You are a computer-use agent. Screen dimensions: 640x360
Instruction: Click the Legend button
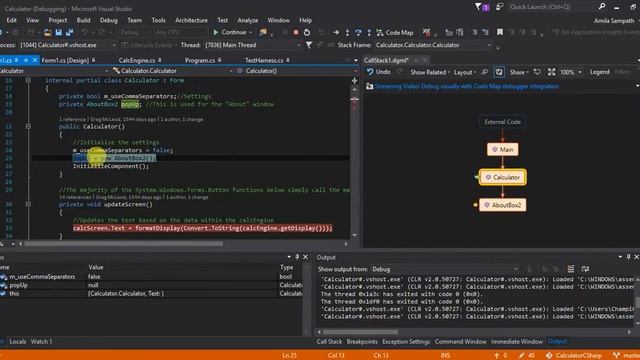pyautogui.click(x=599, y=72)
